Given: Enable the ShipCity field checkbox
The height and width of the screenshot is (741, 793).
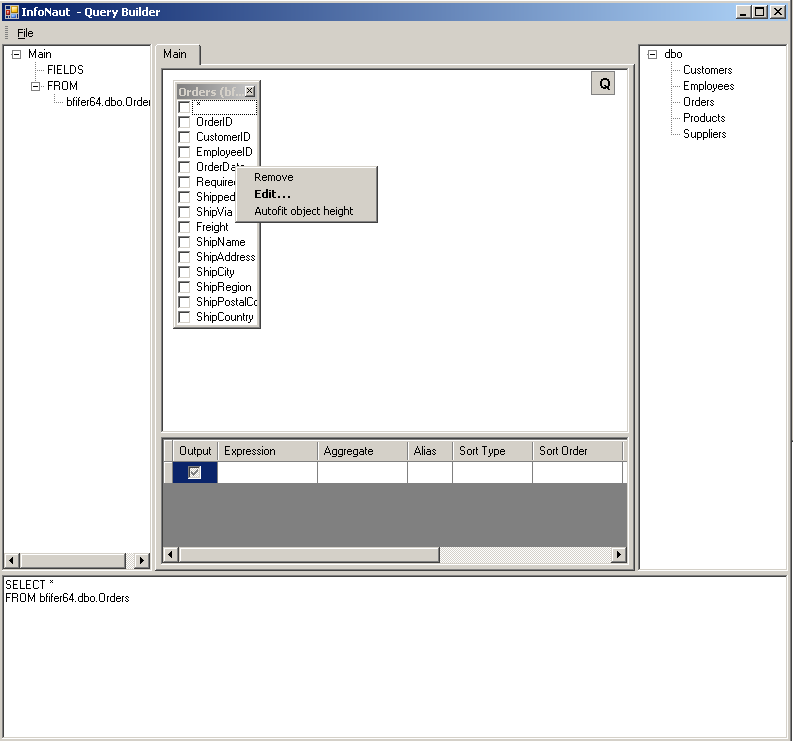Looking at the screenshot, I should click(184, 272).
